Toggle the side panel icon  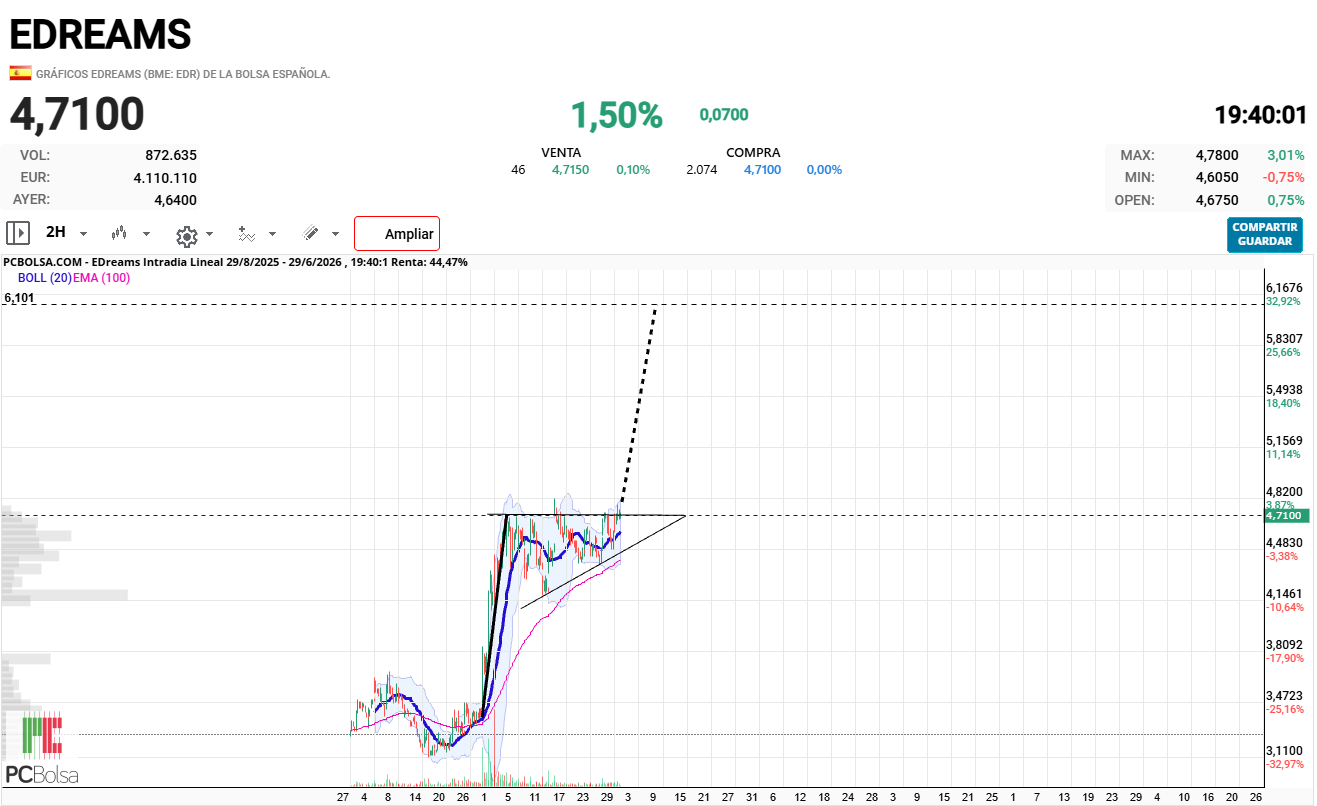[18, 233]
